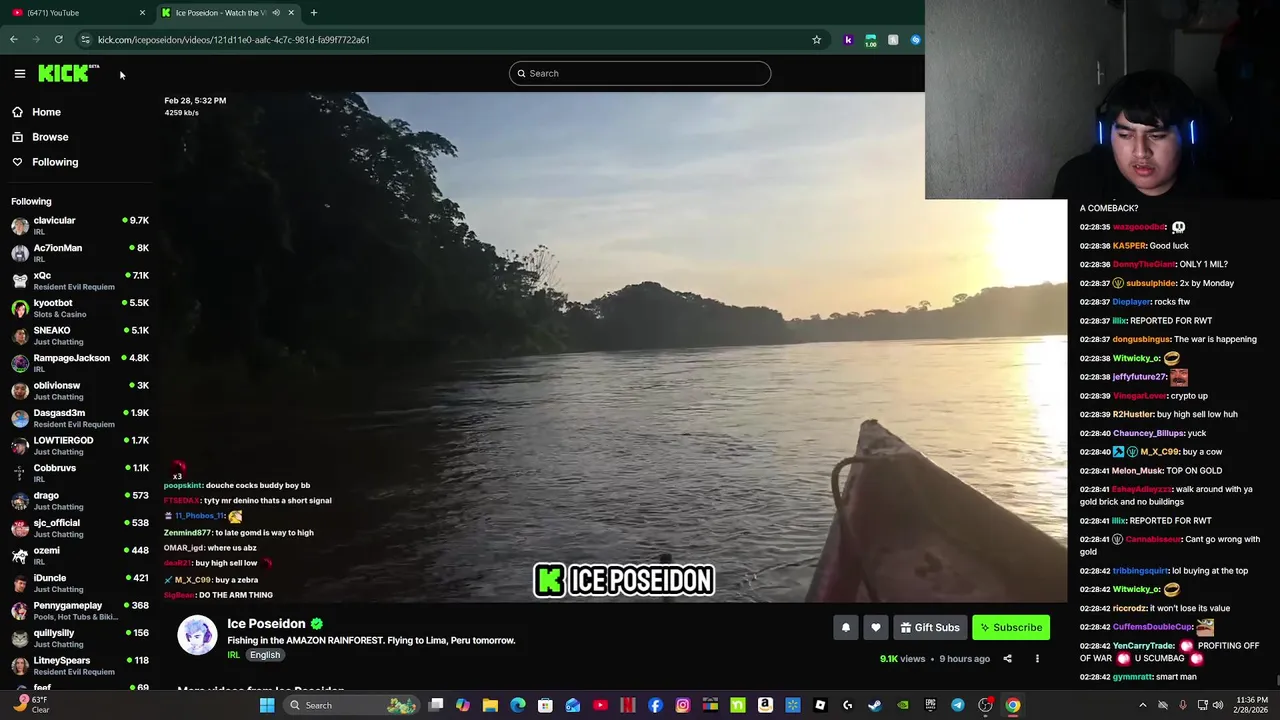Image resolution: width=1280 pixels, height=720 pixels.
Task: Bookmark this page with the star icon
Action: click(816, 40)
